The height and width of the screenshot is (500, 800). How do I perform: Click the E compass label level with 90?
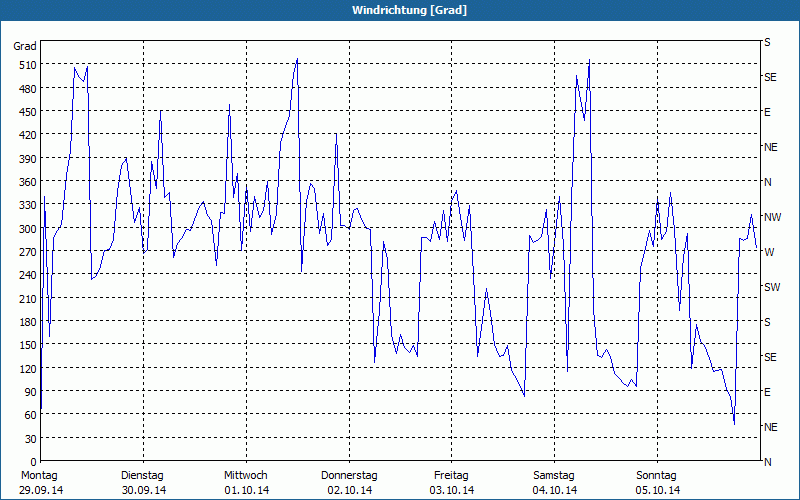click(767, 392)
